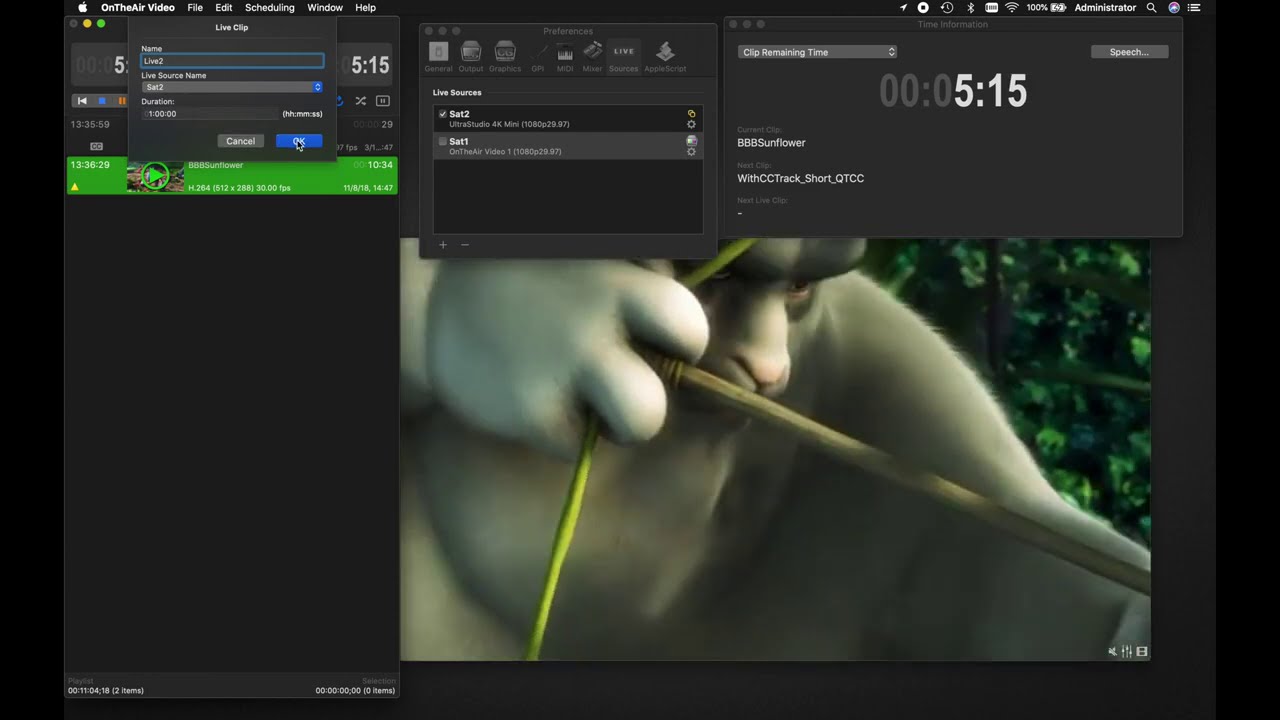Image resolution: width=1280 pixels, height=720 pixels.
Task: Toggle mute speaker icon on video preview
Action: pyautogui.click(x=1112, y=652)
